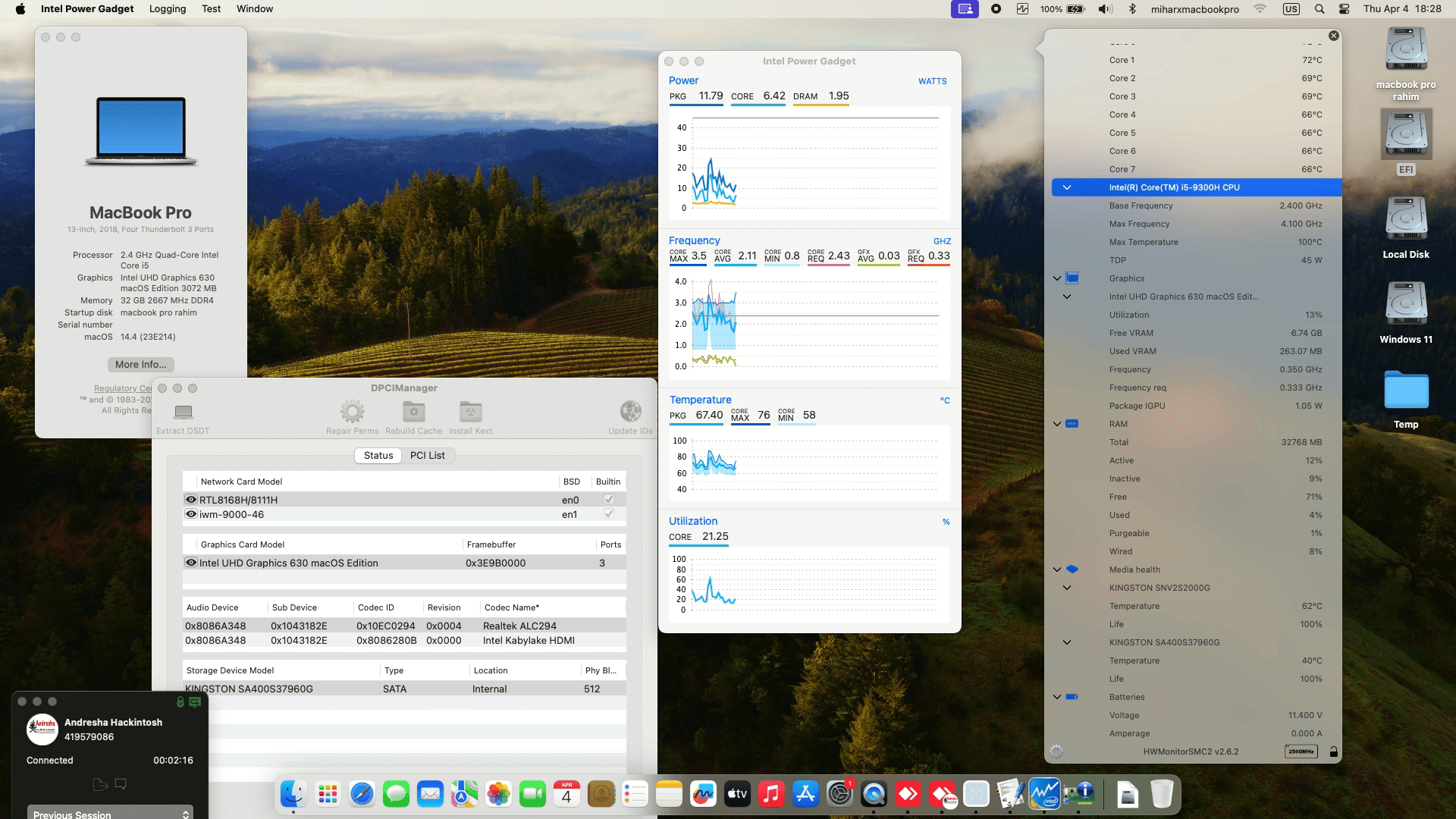
Task: Collapse the RAM section in HWMonitorSMC2
Action: pyautogui.click(x=1056, y=424)
